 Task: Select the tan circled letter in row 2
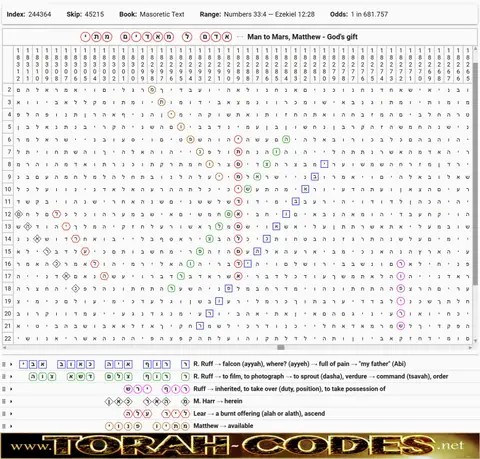click(x=152, y=90)
